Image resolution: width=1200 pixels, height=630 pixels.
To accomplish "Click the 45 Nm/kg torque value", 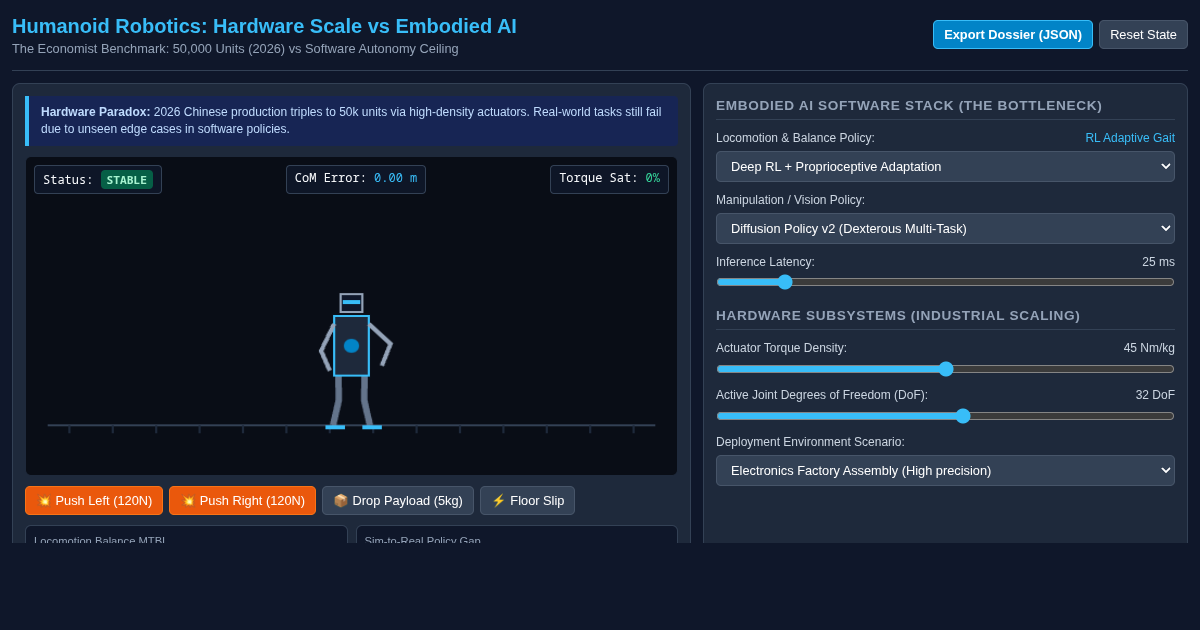I will point(1149,348).
